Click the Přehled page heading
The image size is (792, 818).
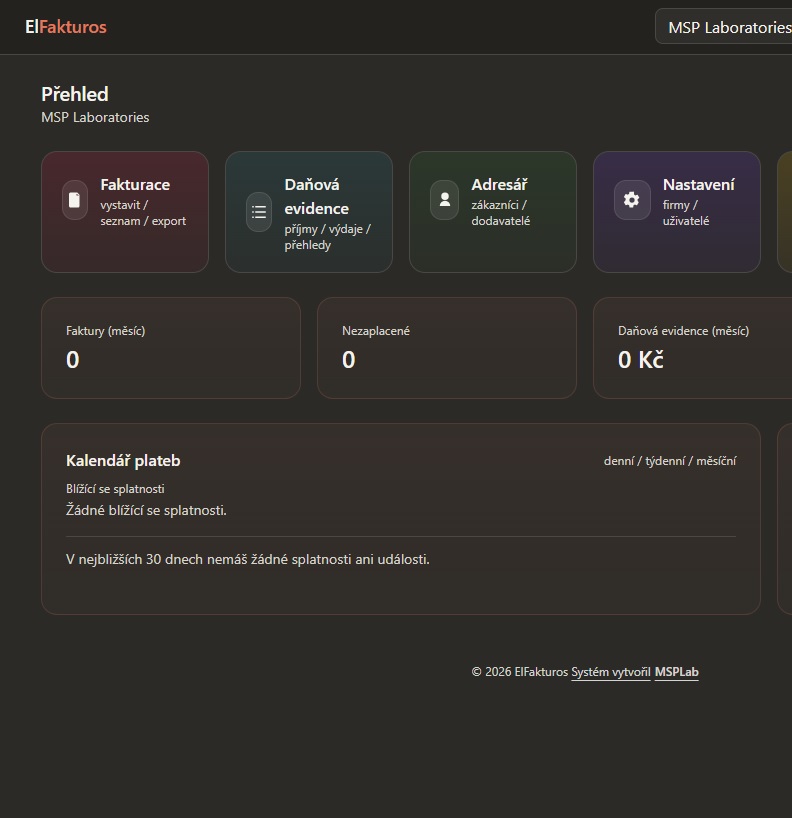click(75, 94)
